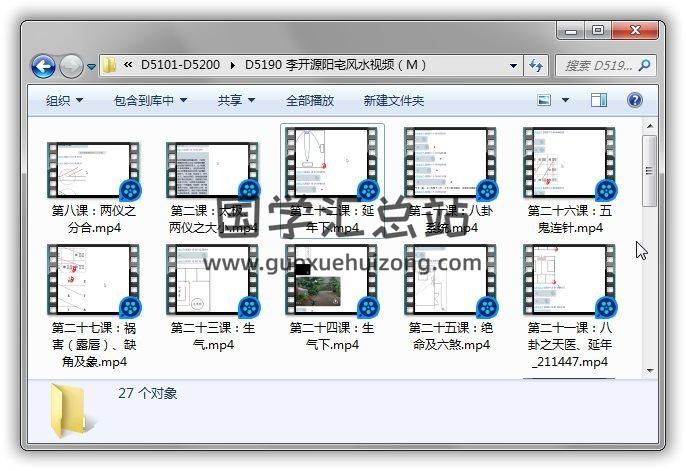Open the 共享 menu
Image resolution: width=686 pixels, height=471 pixels.
click(236, 101)
